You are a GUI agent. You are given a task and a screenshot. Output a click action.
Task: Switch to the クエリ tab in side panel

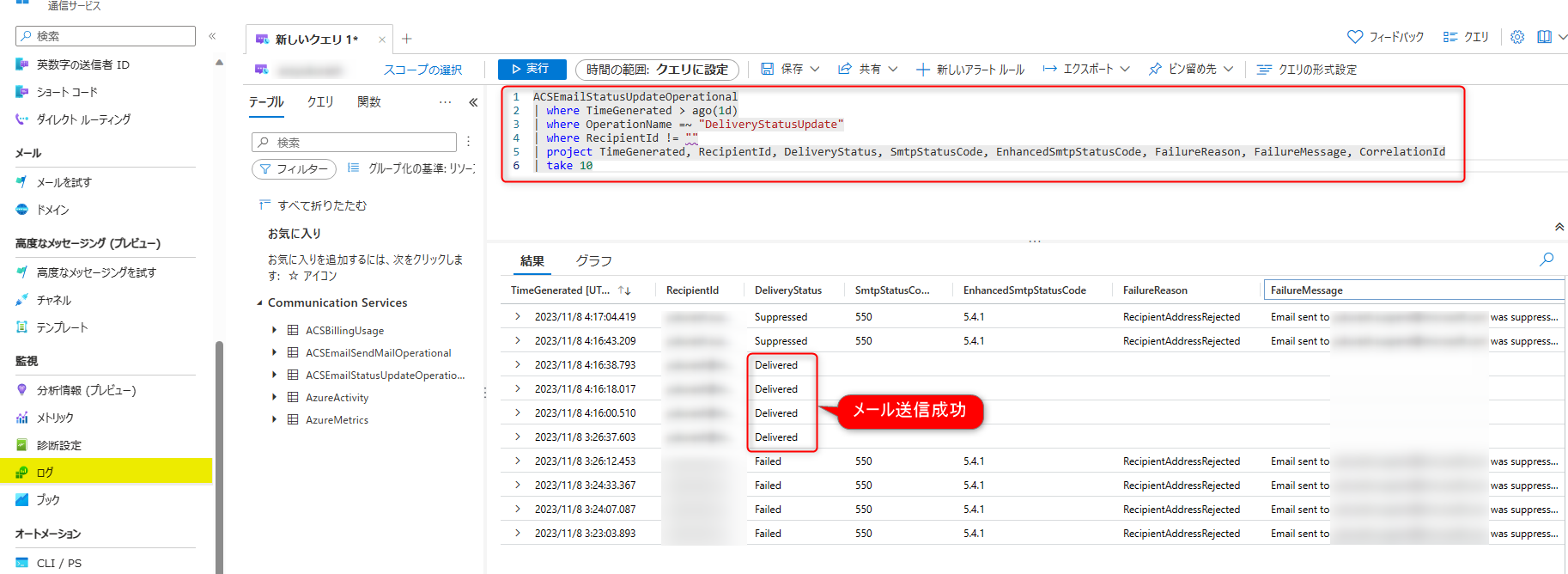[x=320, y=102]
